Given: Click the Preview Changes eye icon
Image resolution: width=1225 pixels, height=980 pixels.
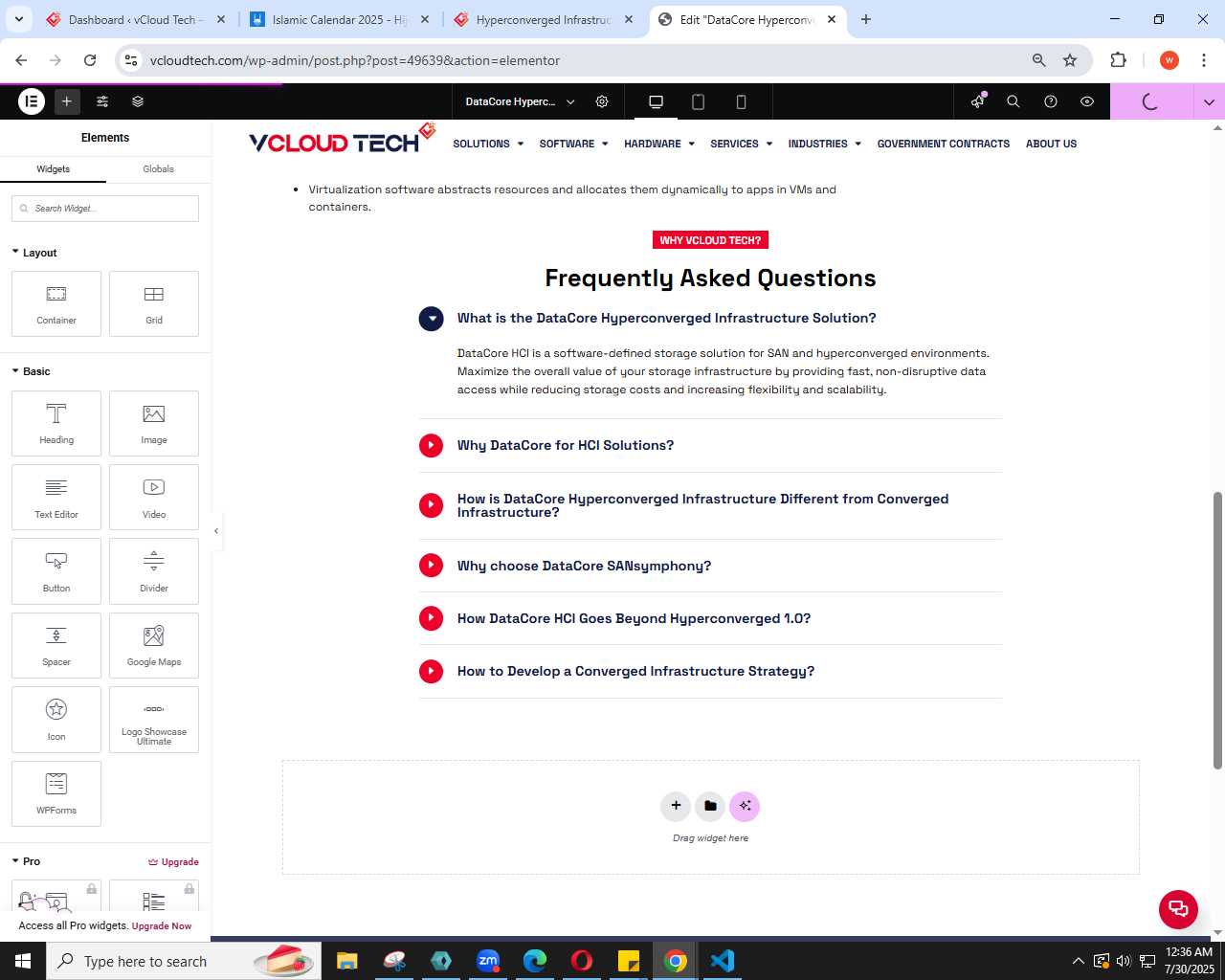Looking at the screenshot, I should point(1087,101).
